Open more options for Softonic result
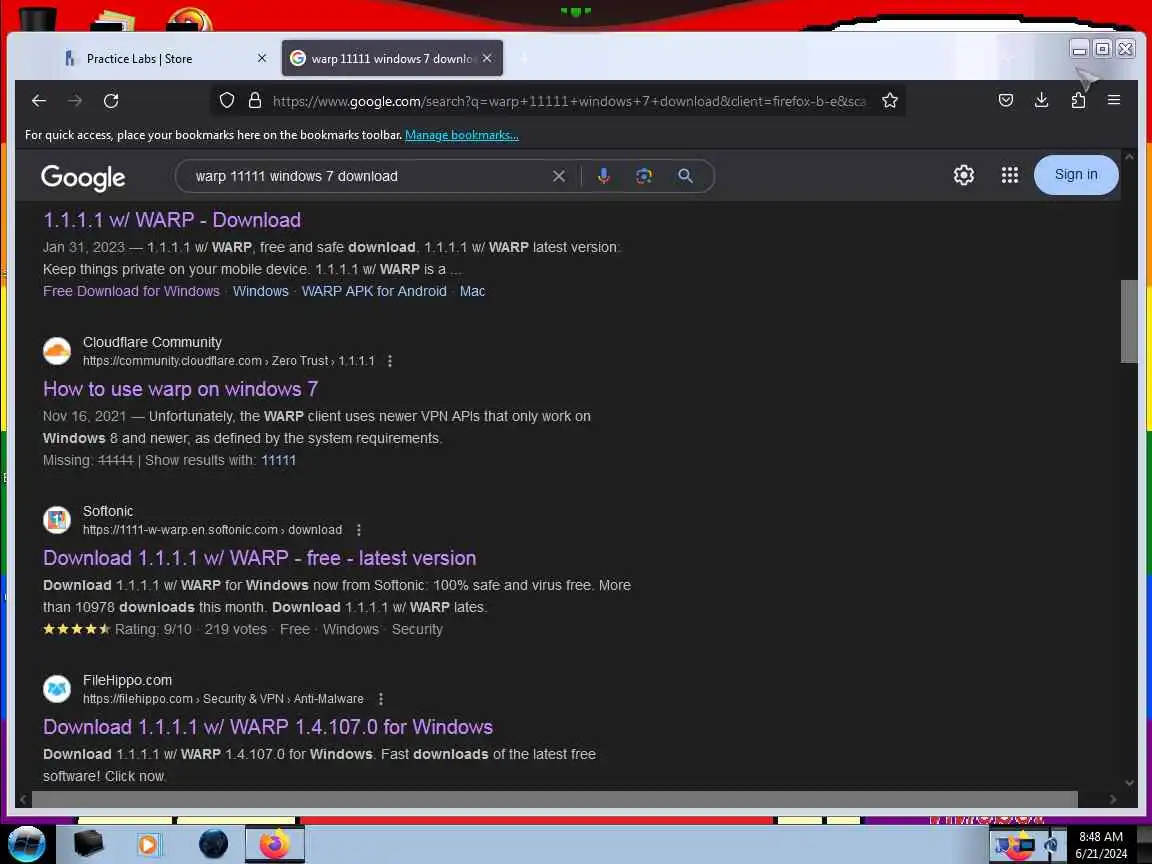1152x864 pixels. tap(359, 530)
